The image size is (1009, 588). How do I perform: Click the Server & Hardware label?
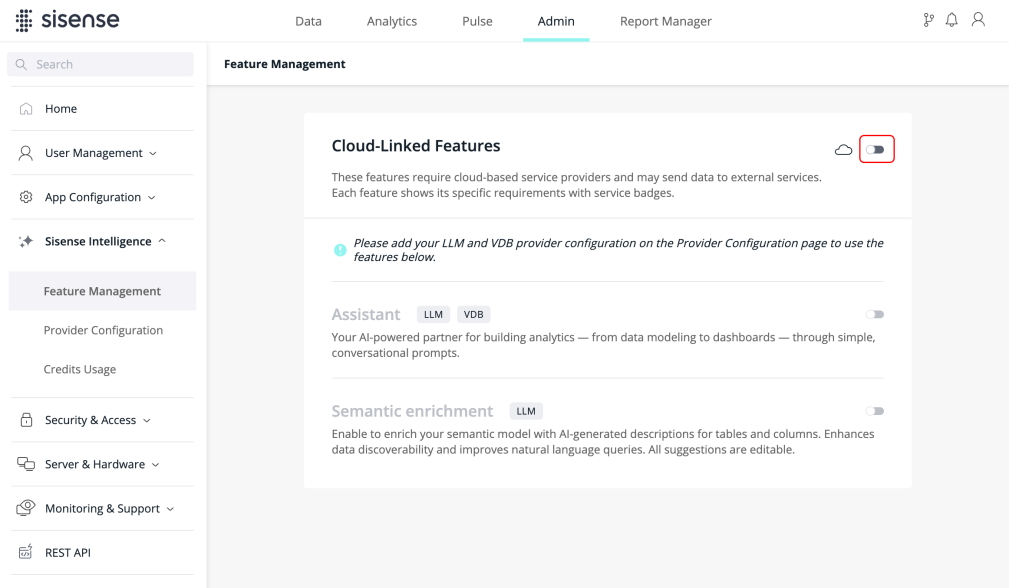[95, 464]
